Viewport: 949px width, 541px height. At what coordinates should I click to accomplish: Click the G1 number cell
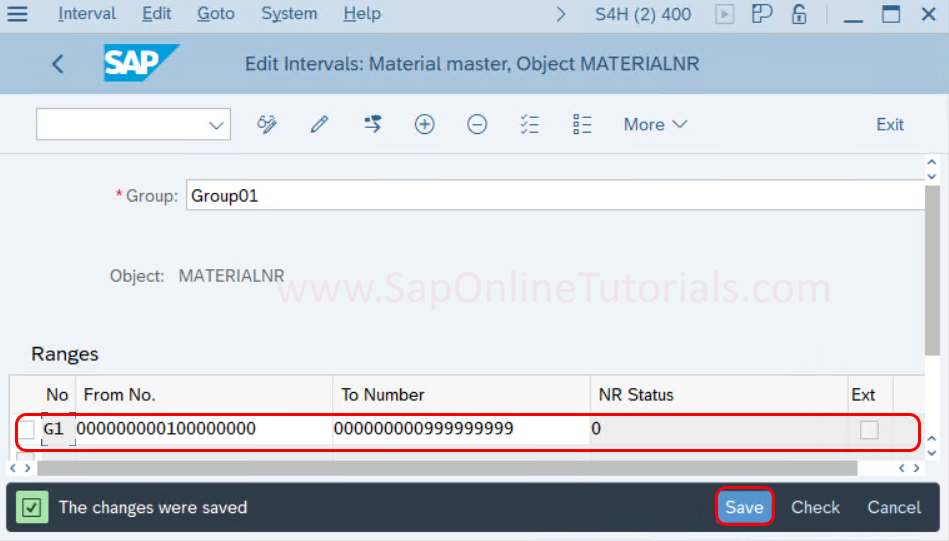[x=57, y=429]
